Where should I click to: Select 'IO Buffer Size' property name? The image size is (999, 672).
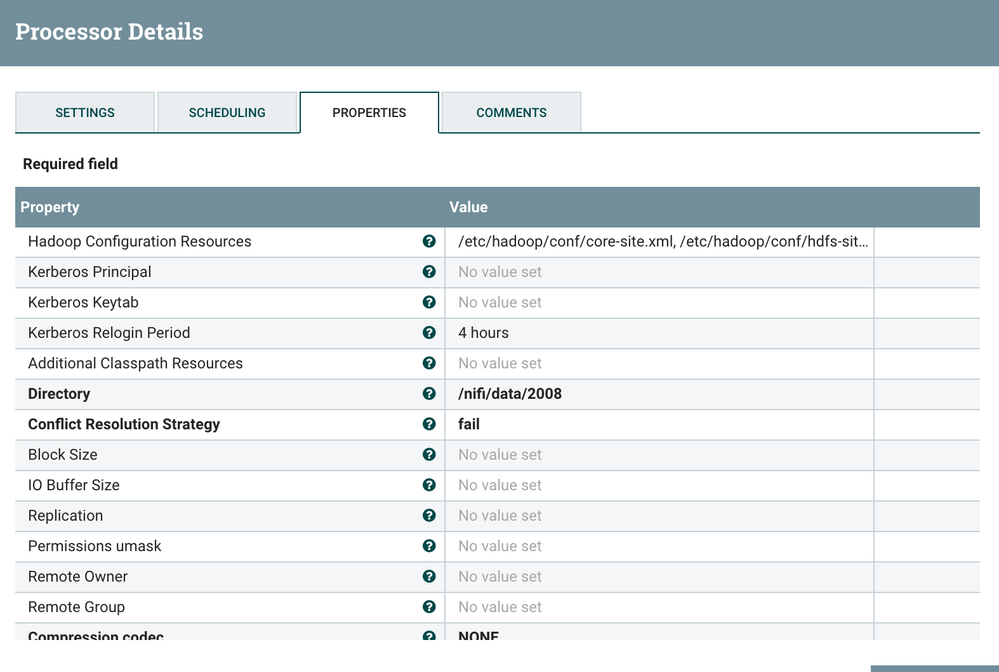(74, 485)
